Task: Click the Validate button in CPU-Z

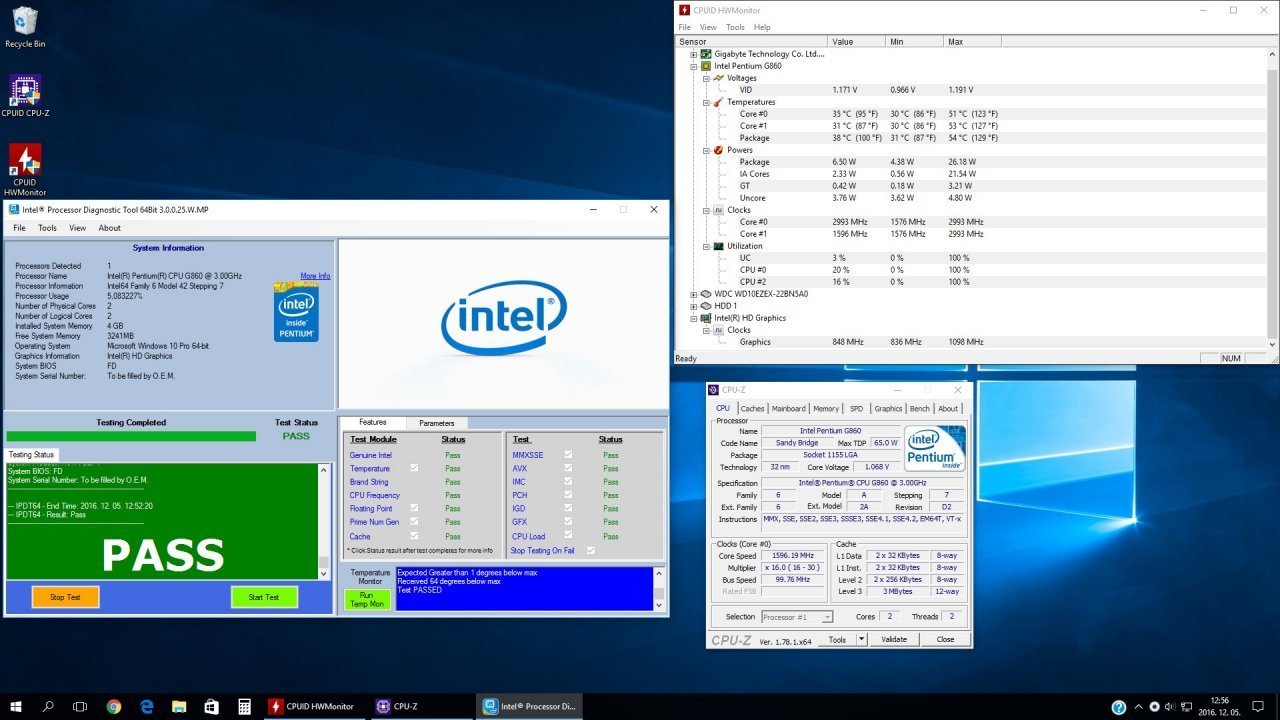Action: coord(894,640)
